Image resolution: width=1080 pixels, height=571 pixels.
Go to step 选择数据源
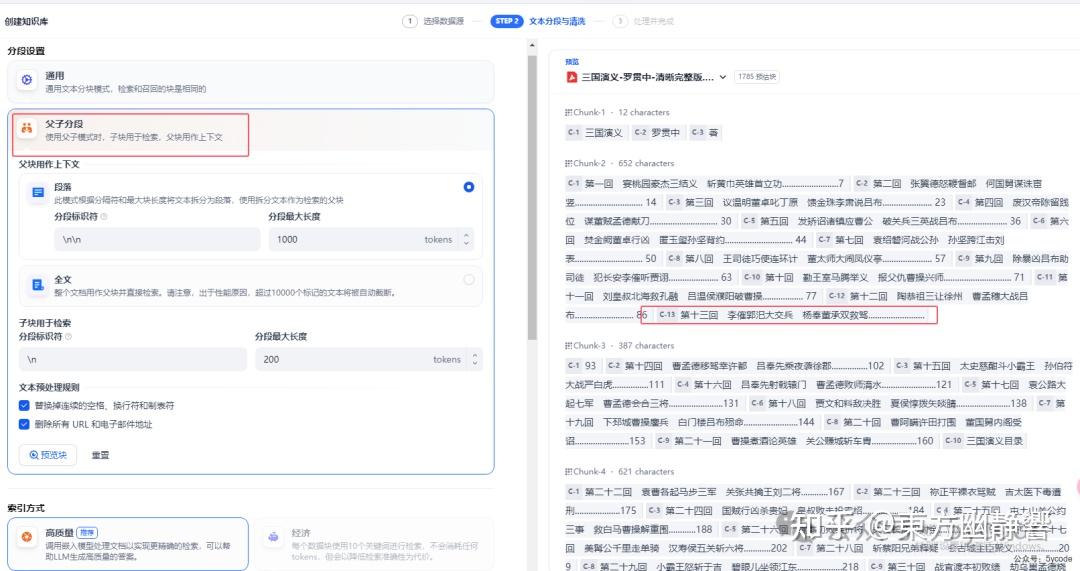[443, 21]
